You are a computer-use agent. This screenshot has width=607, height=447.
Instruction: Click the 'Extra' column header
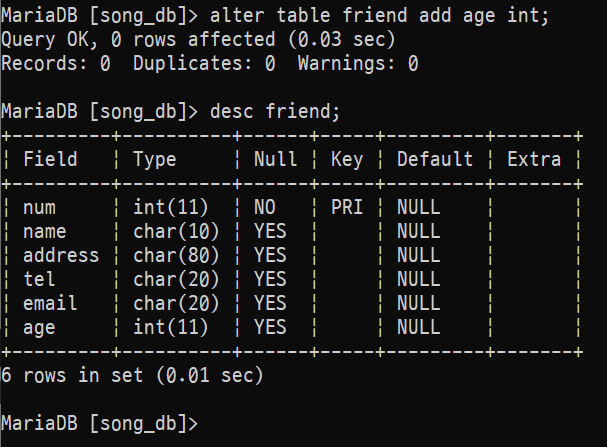[x=533, y=159]
